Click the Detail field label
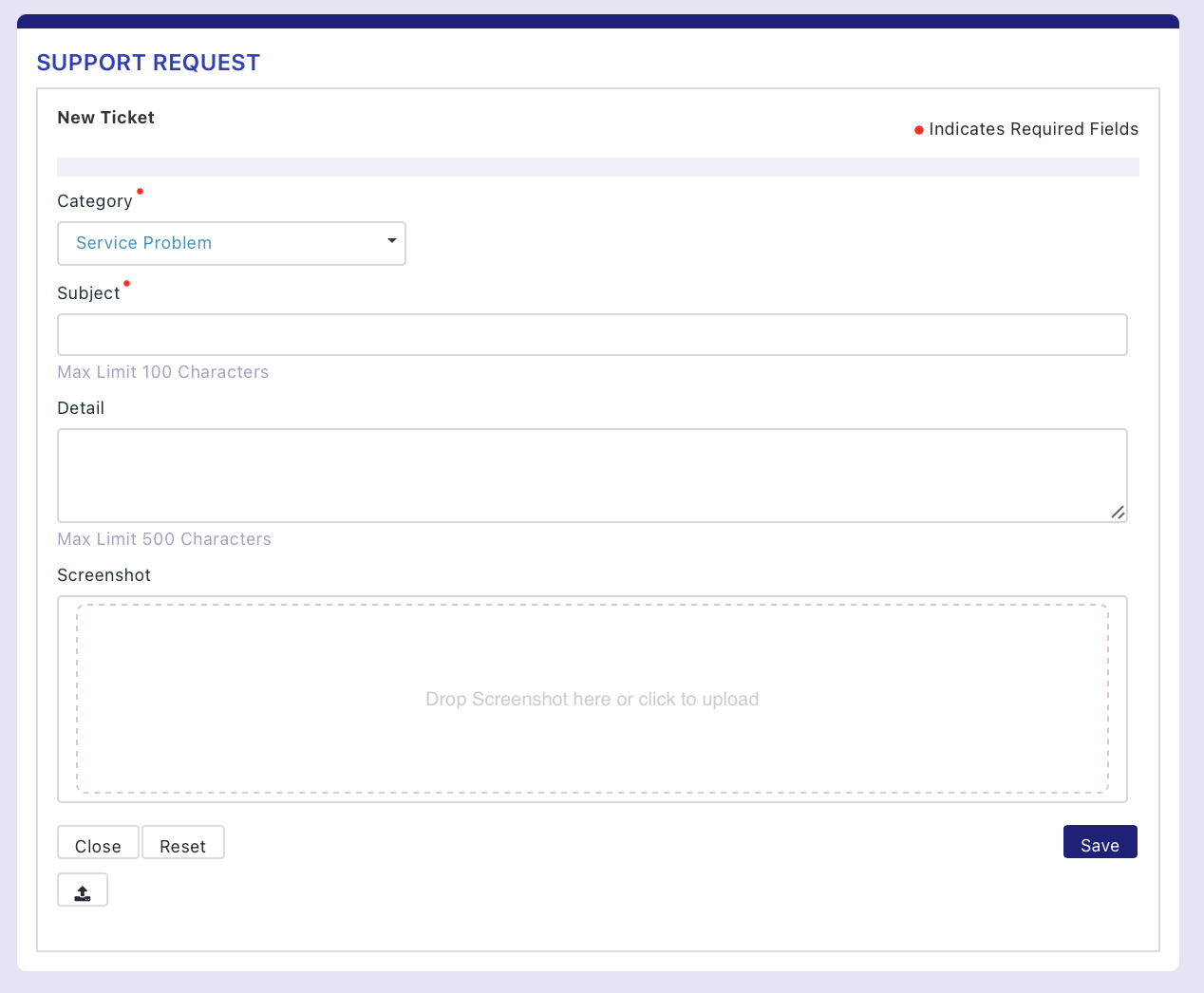Image resolution: width=1204 pixels, height=993 pixels. pyautogui.click(x=81, y=408)
